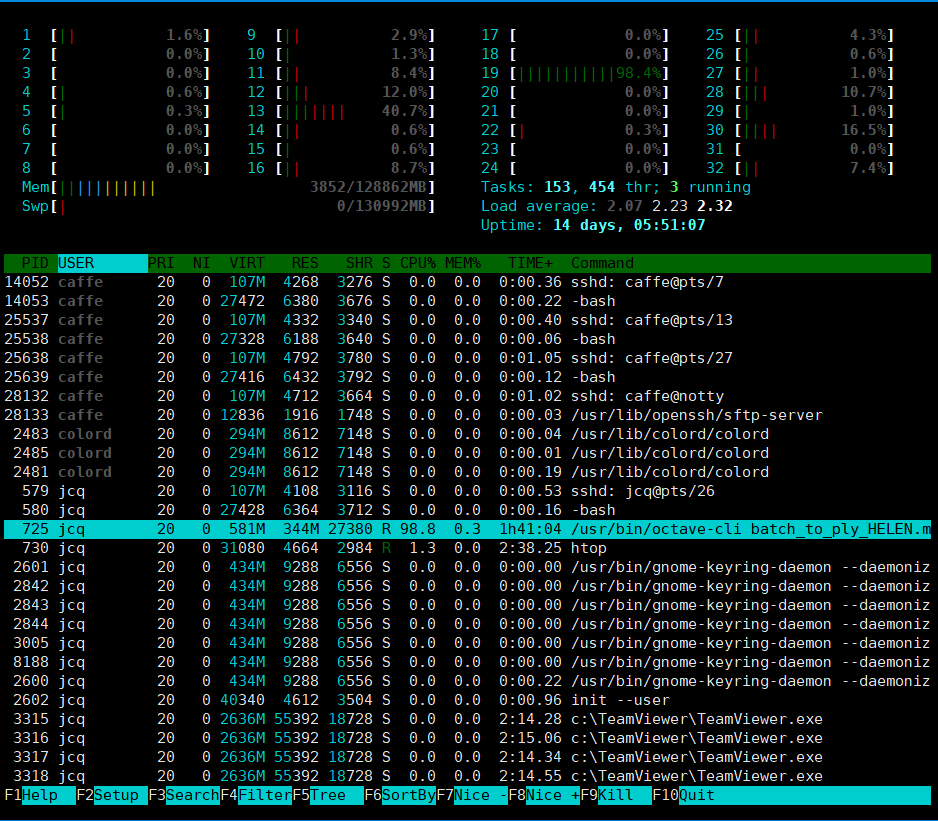Sort by the SHR column header
Screen dimensions: 938x821
point(359,263)
